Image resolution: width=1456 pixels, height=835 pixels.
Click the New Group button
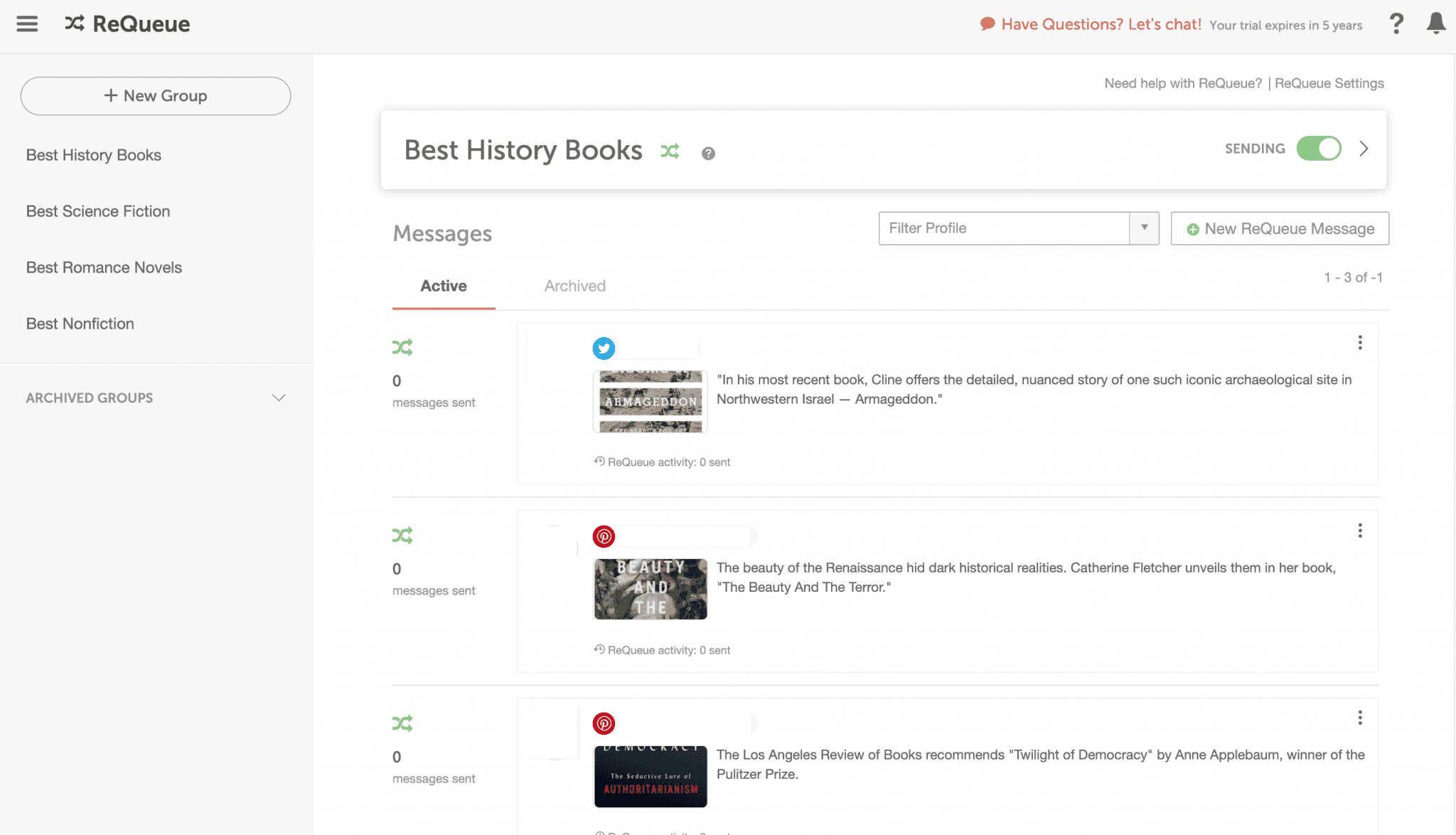[156, 96]
